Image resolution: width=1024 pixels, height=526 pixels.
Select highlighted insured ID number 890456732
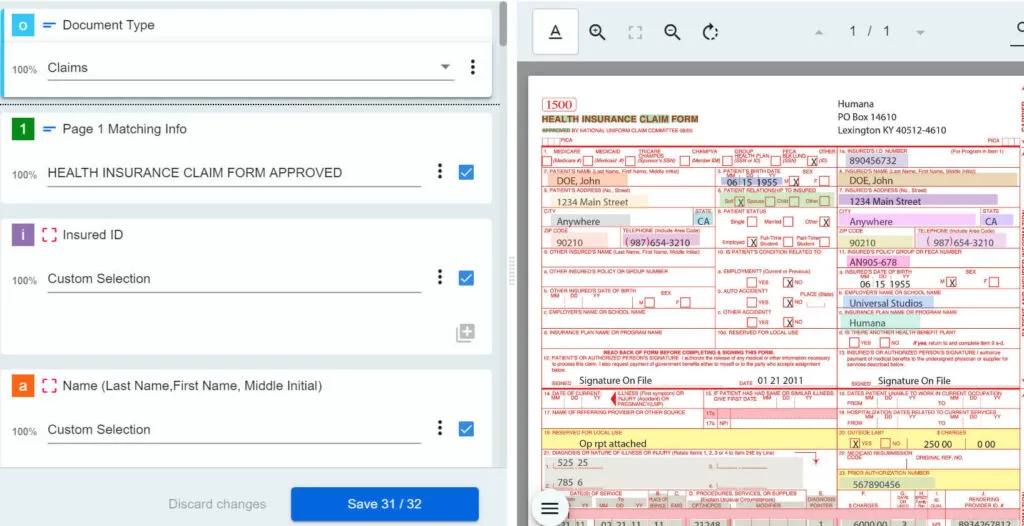[874, 160]
